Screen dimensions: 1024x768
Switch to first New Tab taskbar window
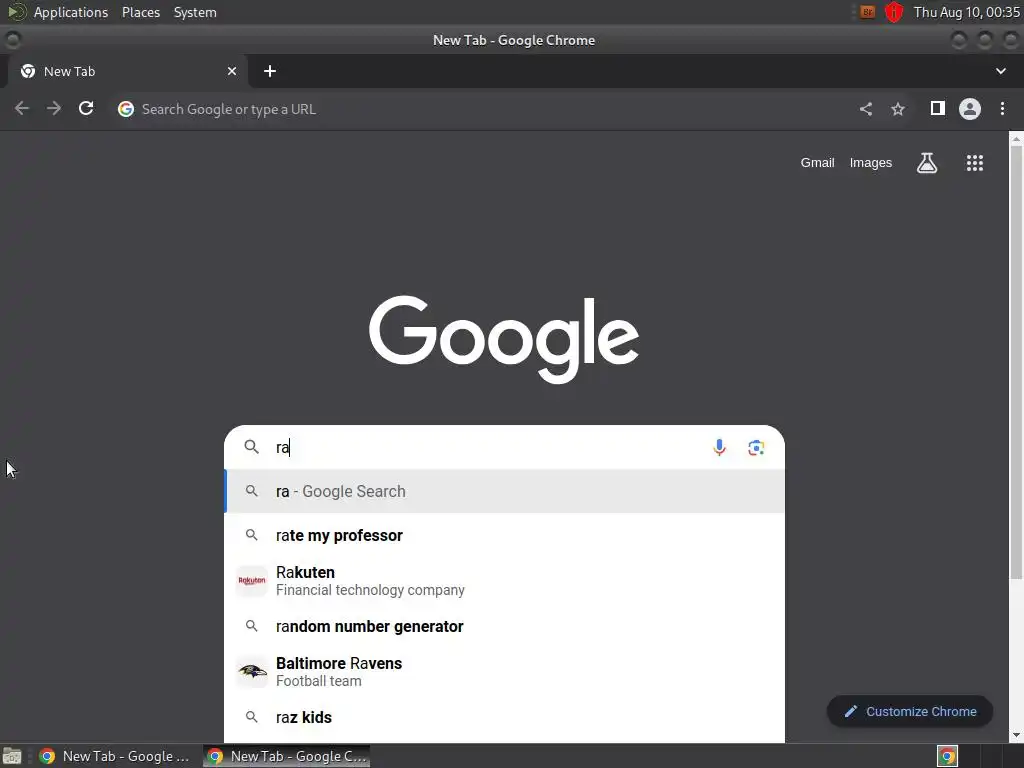point(114,756)
